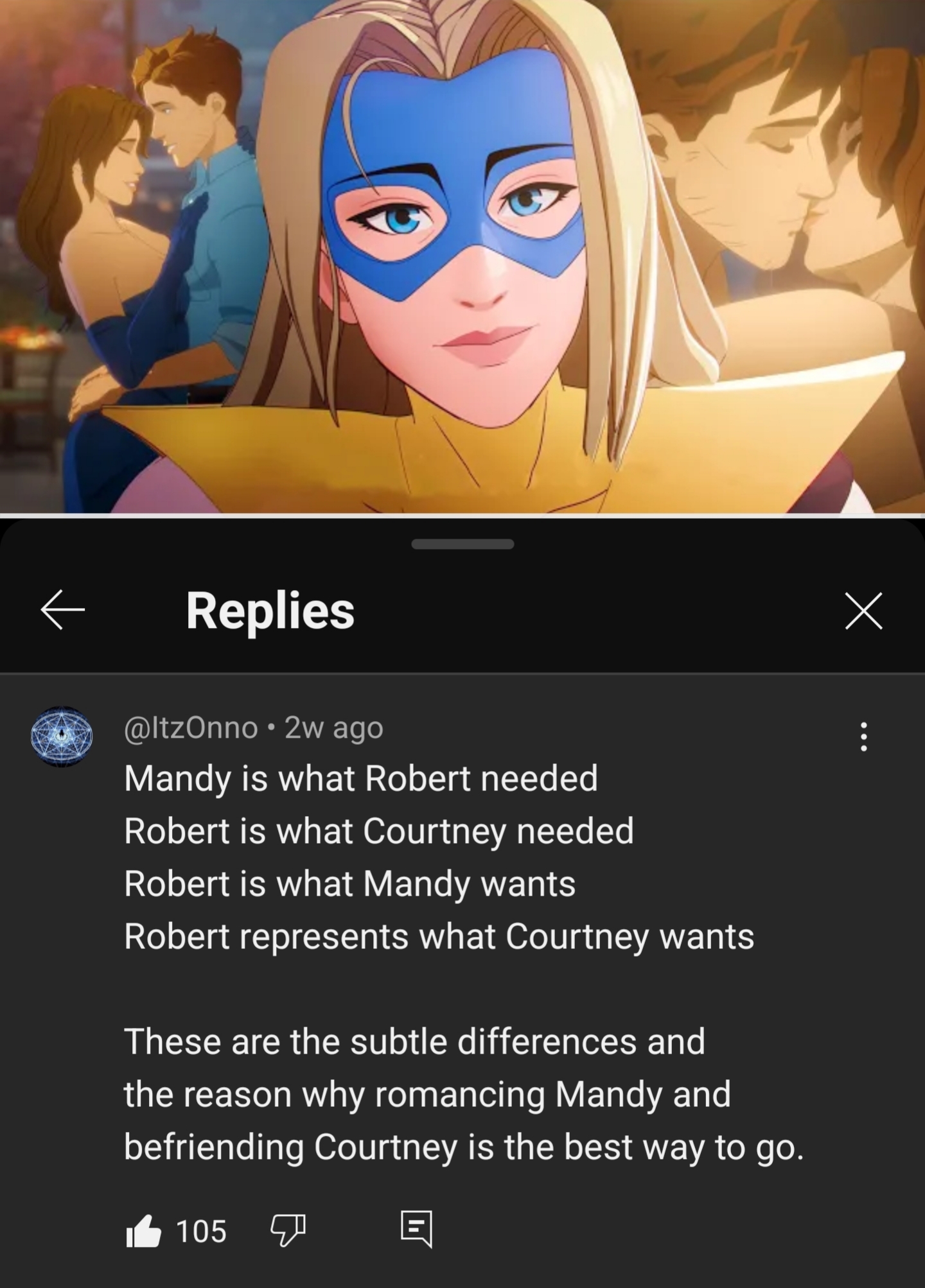Close the Replies panel with X
This screenshot has width=925, height=1288.
pyautogui.click(x=863, y=610)
